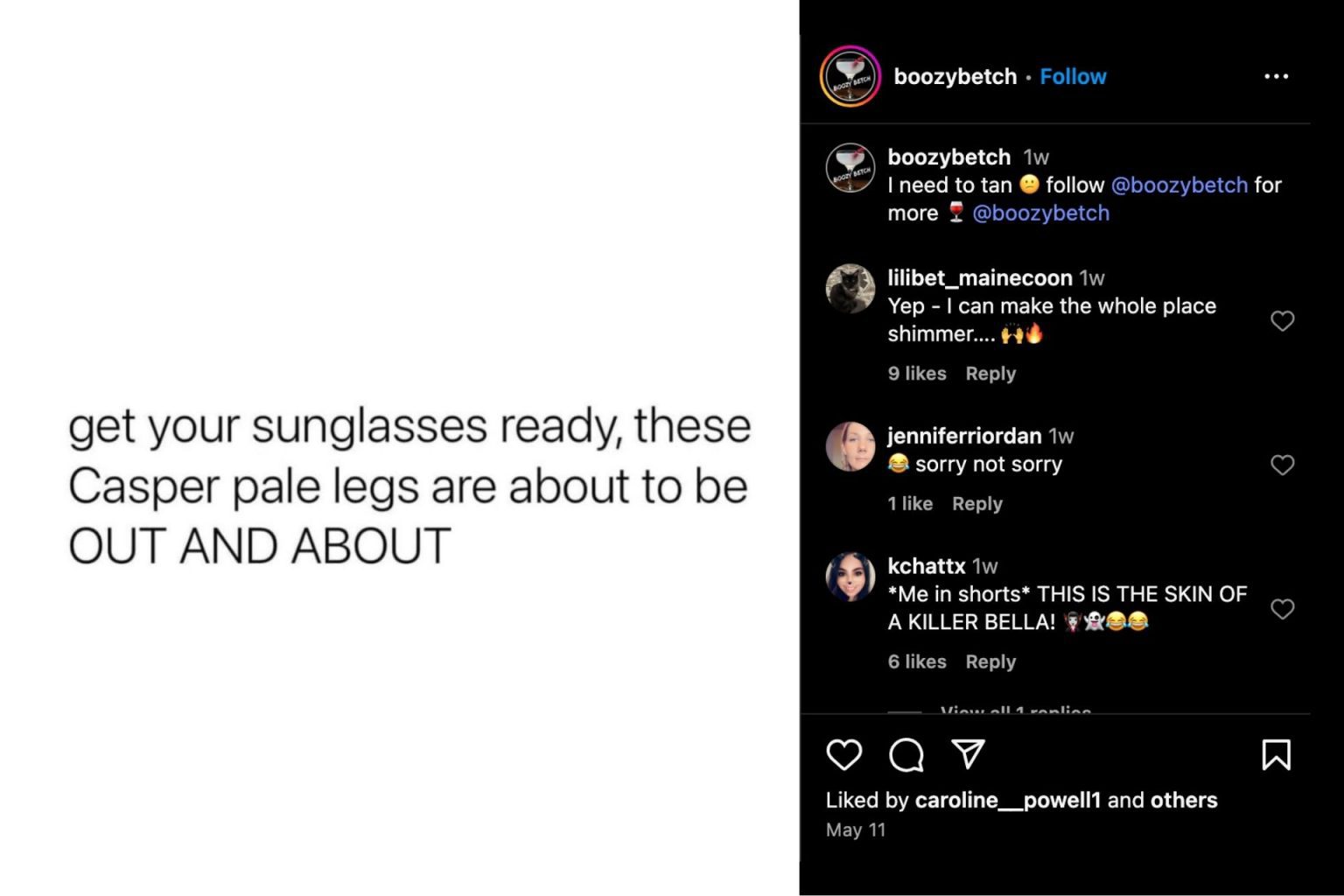The image size is (1344, 896).
Task: Click the Follow button
Action: point(1073,76)
